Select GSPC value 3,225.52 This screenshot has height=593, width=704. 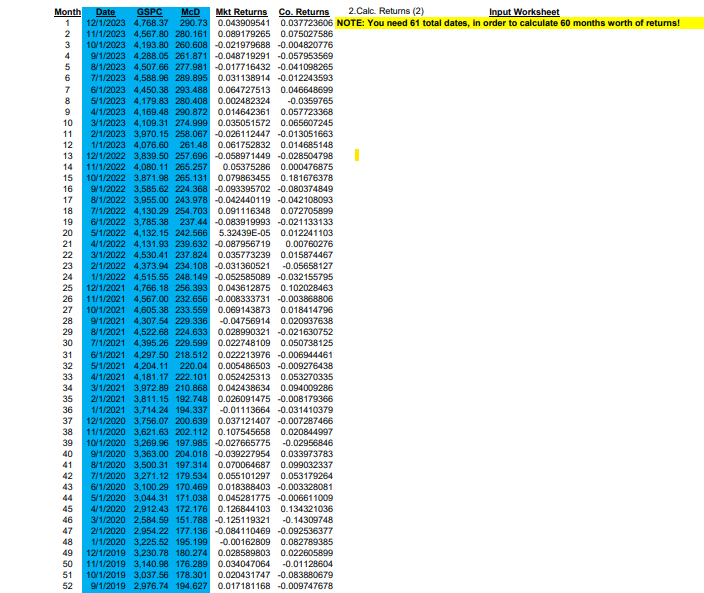pyautogui.click(x=151, y=542)
